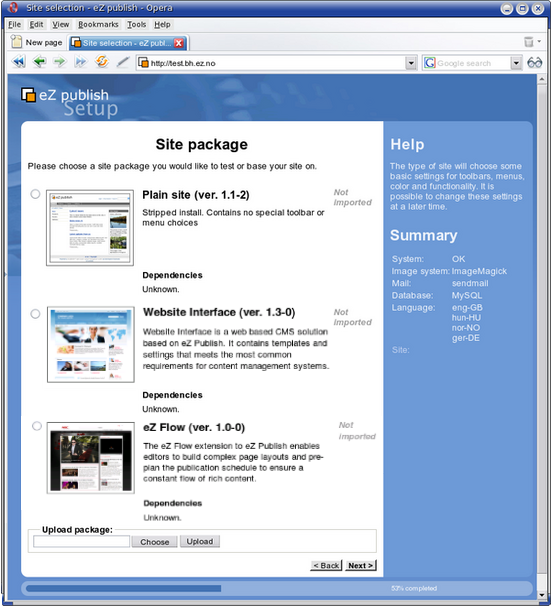Click the 'eng-GB' language entry
551x607 pixels.
tap(467, 308)
